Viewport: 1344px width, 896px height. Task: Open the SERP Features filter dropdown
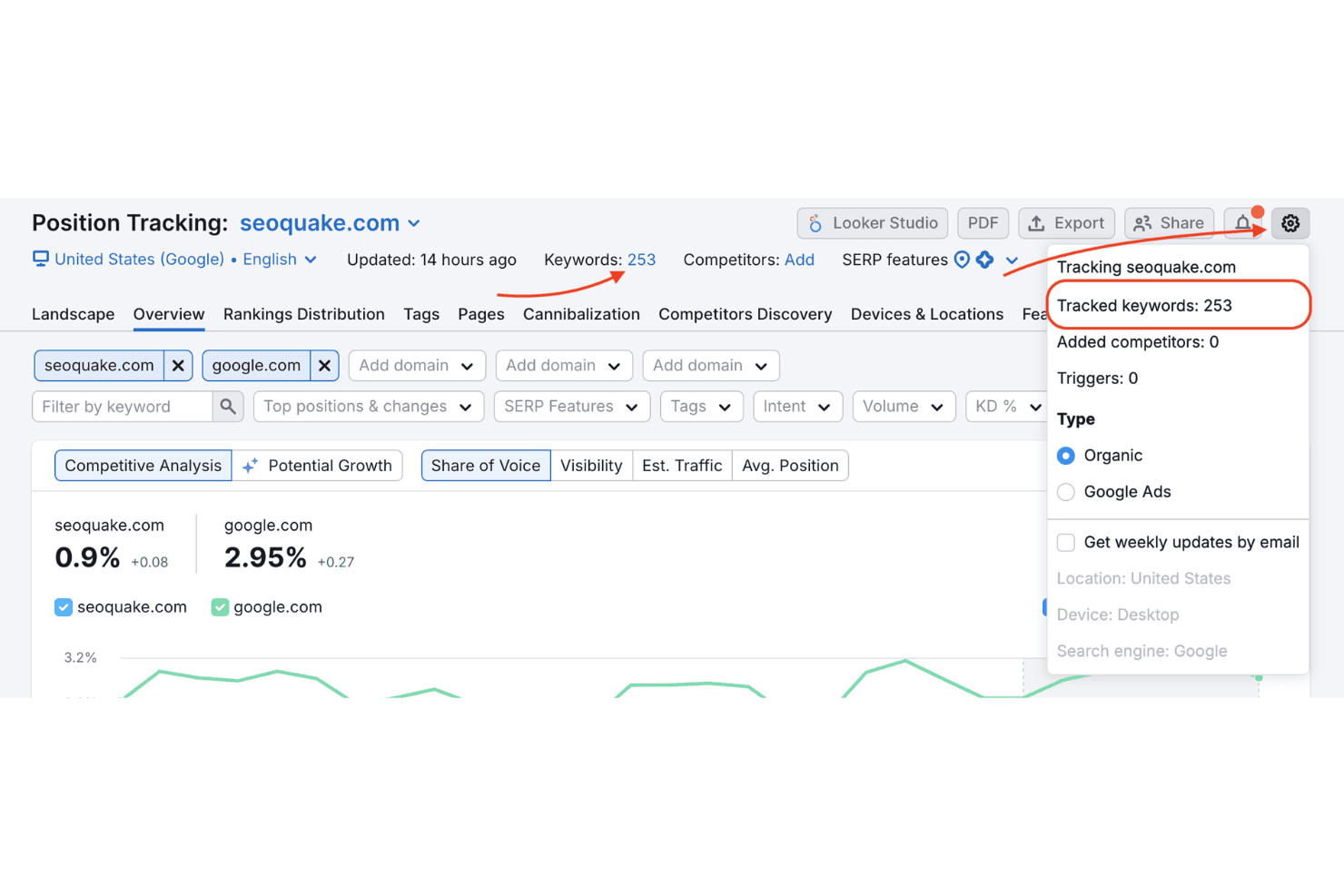tap(572, 407)
